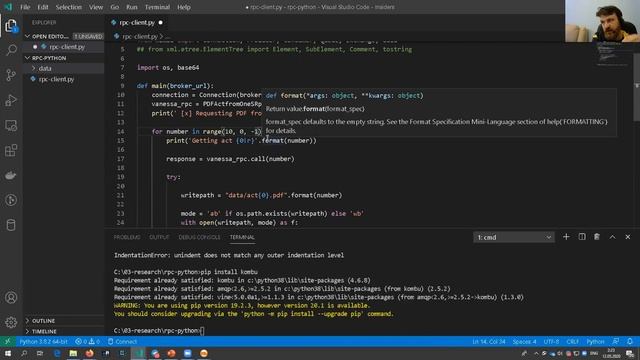Viewport: 640px width, 360px height.
Task: Click the feedback icon in status bar
Action: [x=616, y=341]
